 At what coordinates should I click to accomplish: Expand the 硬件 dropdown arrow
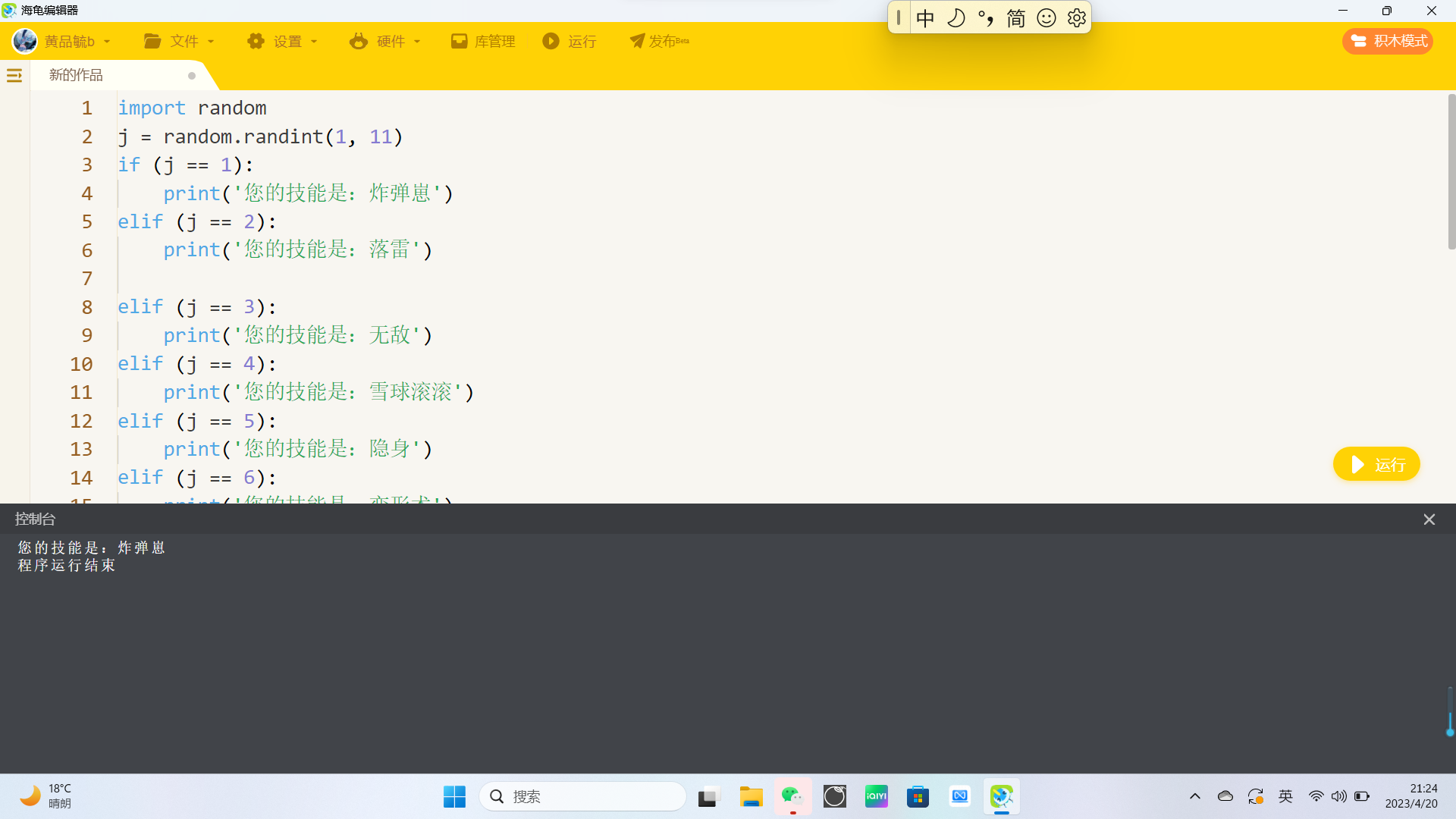click(417, 42)
